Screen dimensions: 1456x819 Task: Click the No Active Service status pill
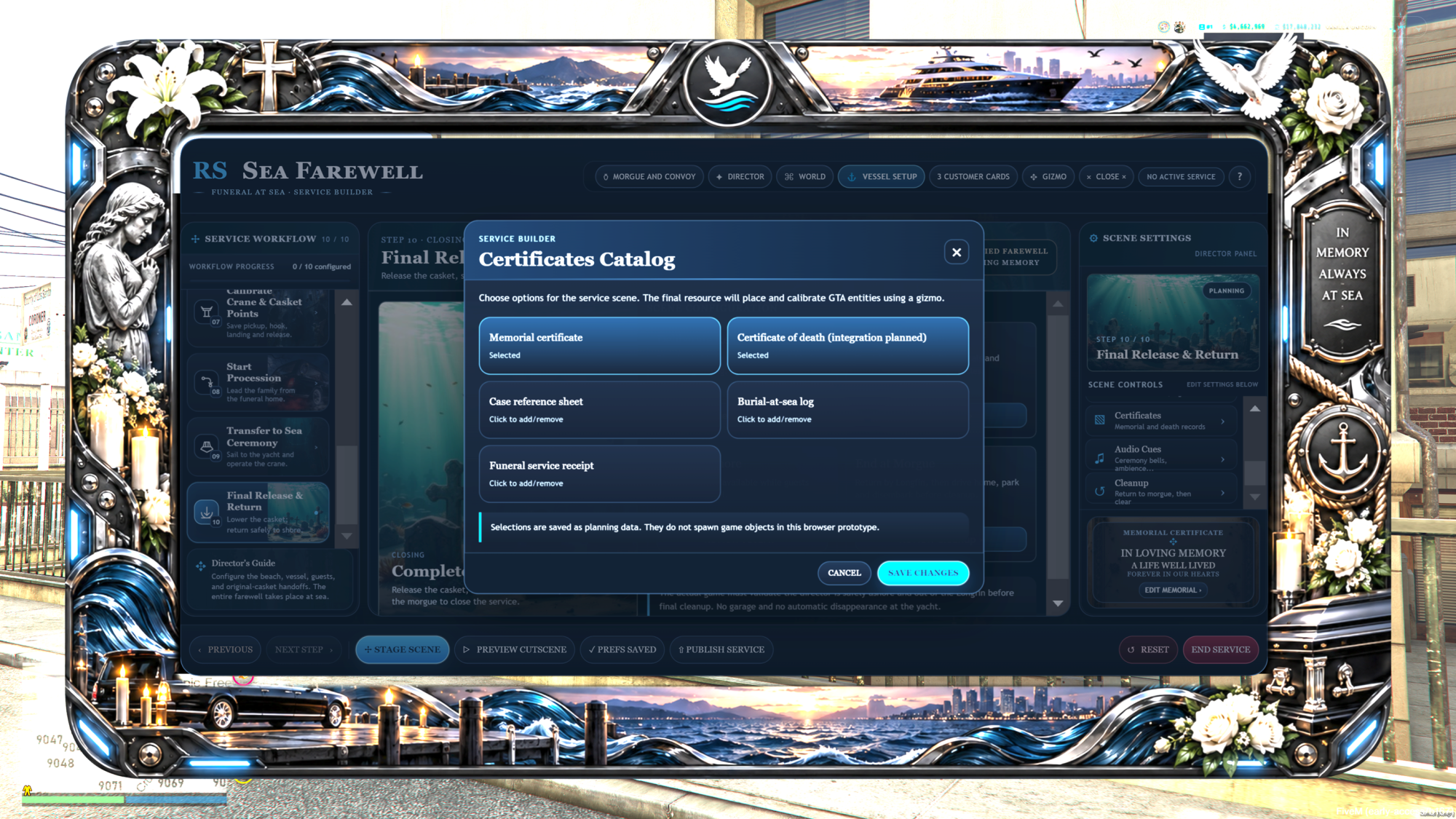tap(1180, 177)
